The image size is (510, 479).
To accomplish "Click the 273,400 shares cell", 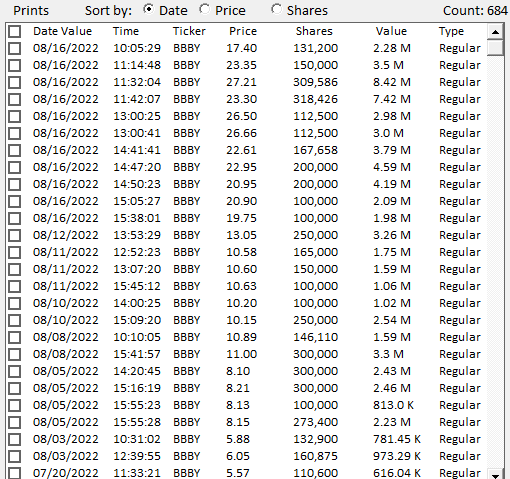I will pos(315,422).
